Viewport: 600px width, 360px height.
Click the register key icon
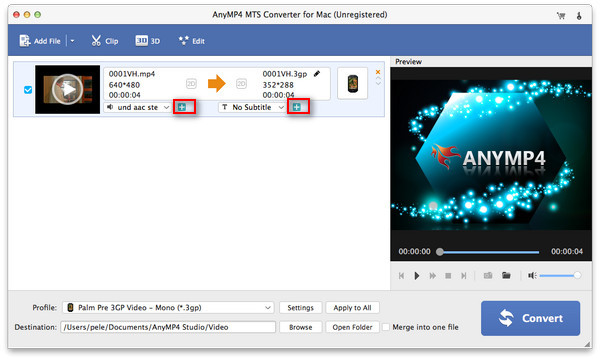[x=579, y=16]
